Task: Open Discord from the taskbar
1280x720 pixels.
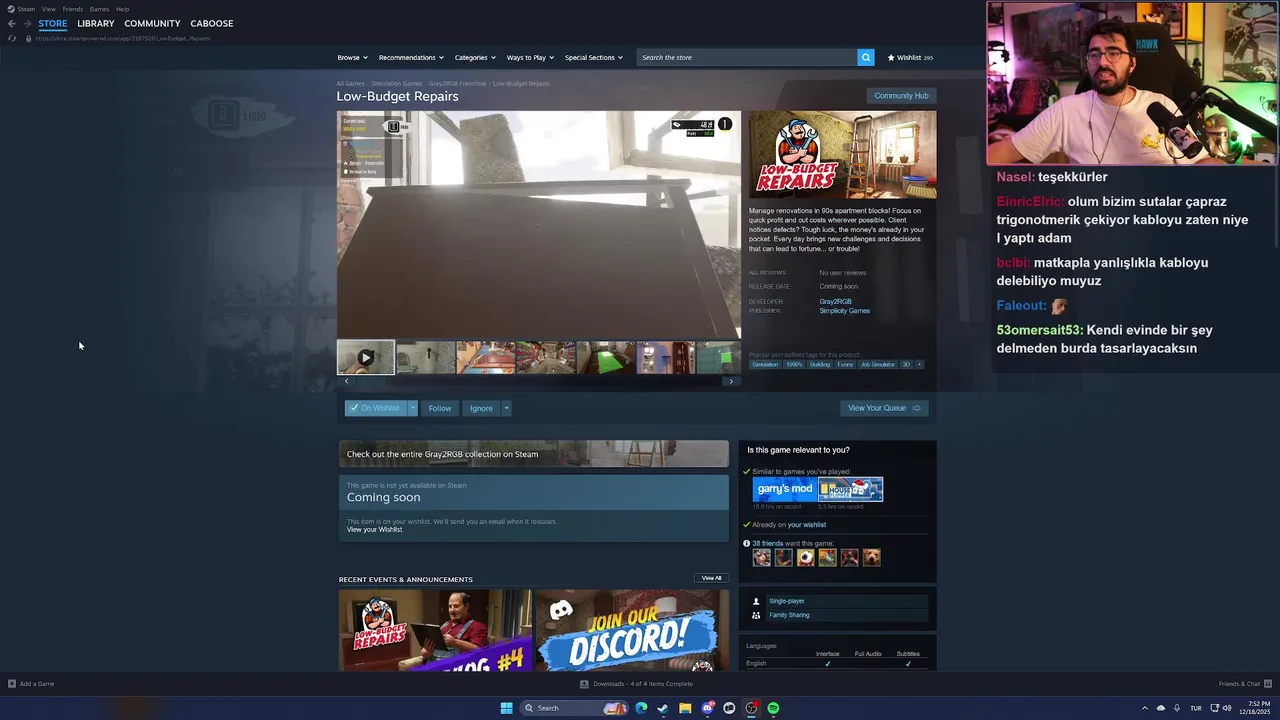Action: point(707,708)
